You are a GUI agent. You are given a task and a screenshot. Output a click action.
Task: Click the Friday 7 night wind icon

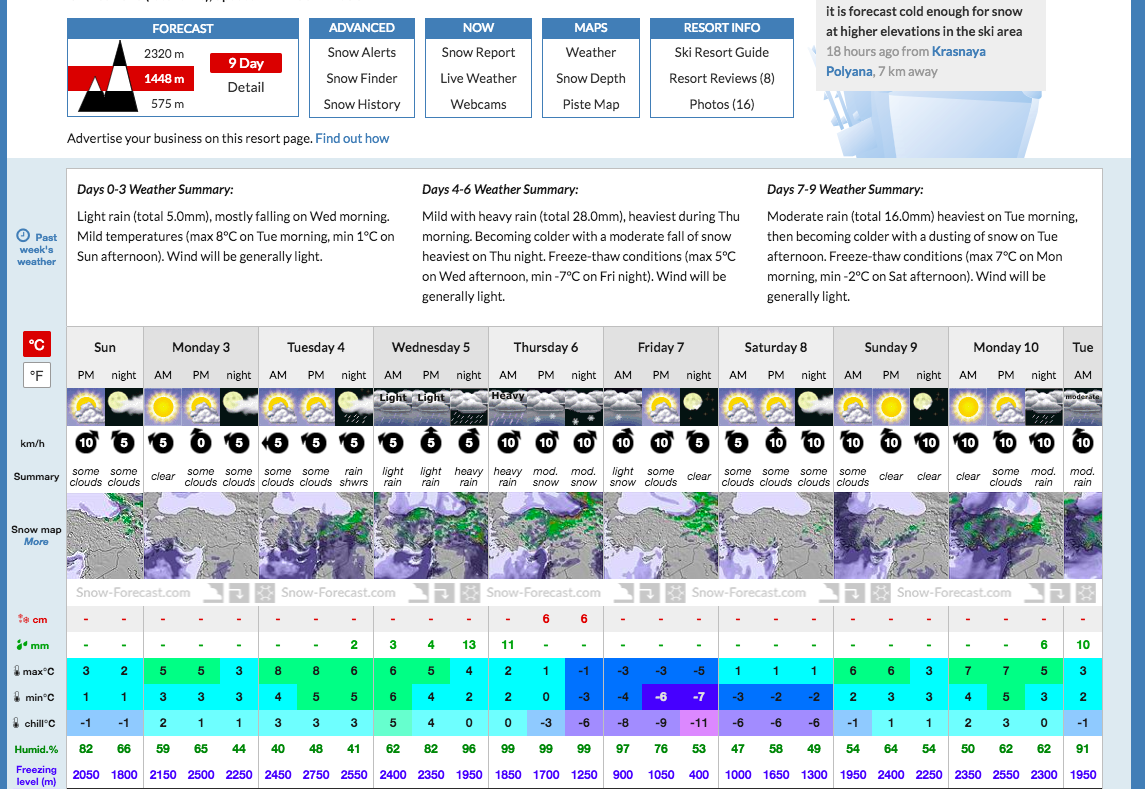click(699, 442)
